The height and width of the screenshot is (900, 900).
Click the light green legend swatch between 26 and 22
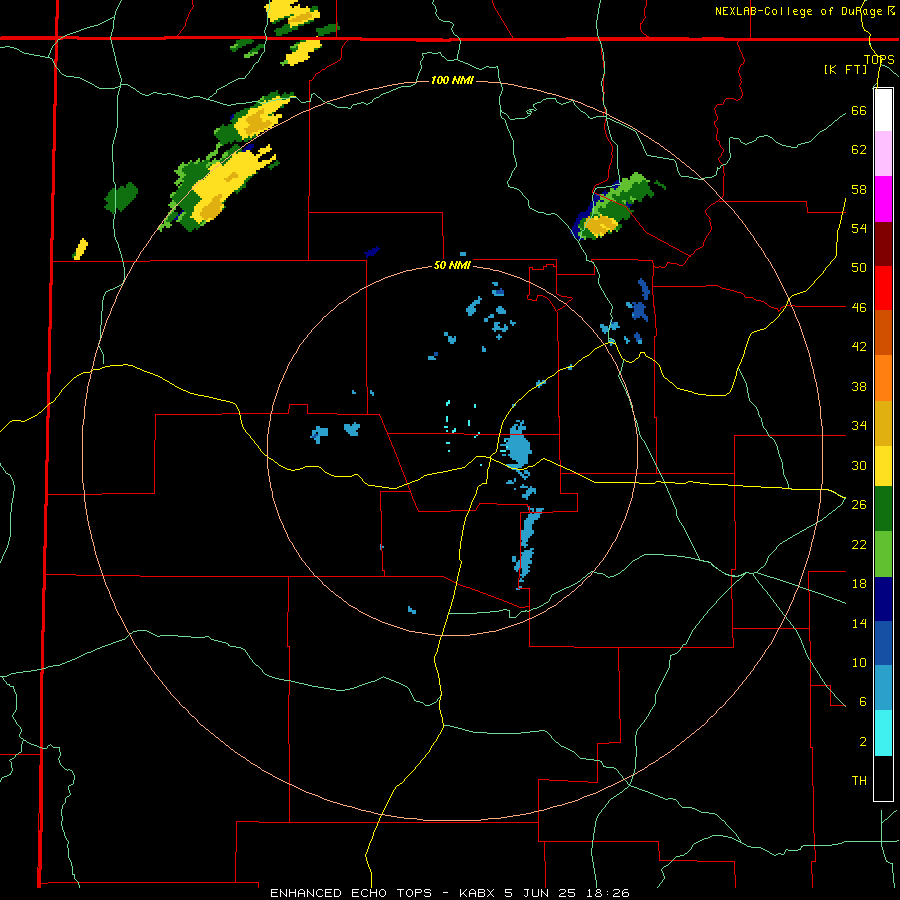(x=883, y=554)
